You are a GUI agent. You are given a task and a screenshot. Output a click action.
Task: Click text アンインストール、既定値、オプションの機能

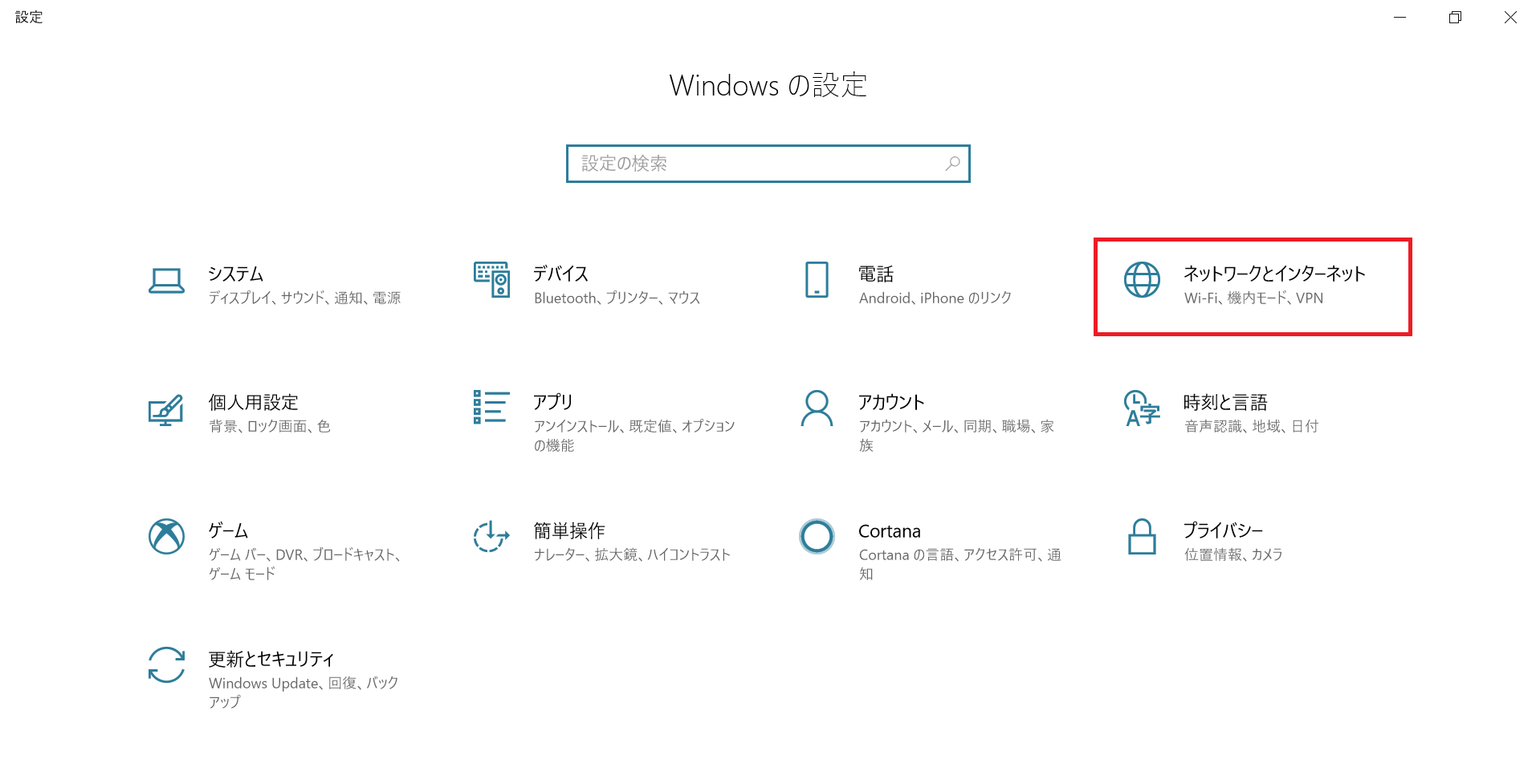pos(634,436)
